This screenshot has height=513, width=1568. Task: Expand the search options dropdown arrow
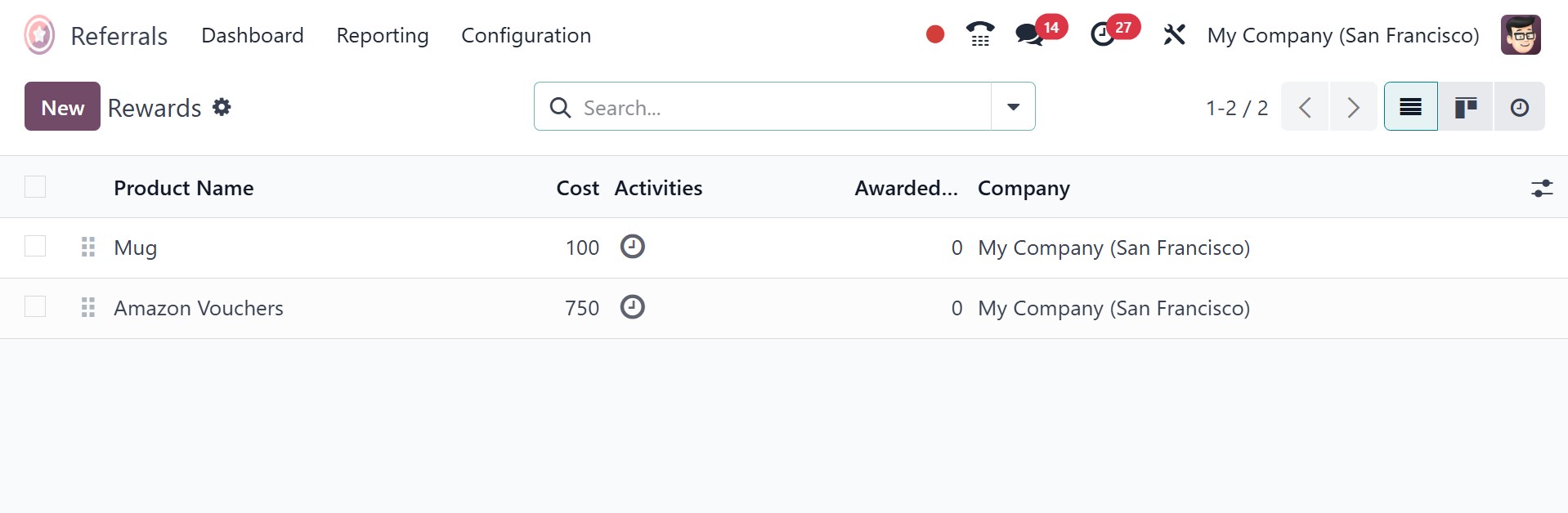1013,107
